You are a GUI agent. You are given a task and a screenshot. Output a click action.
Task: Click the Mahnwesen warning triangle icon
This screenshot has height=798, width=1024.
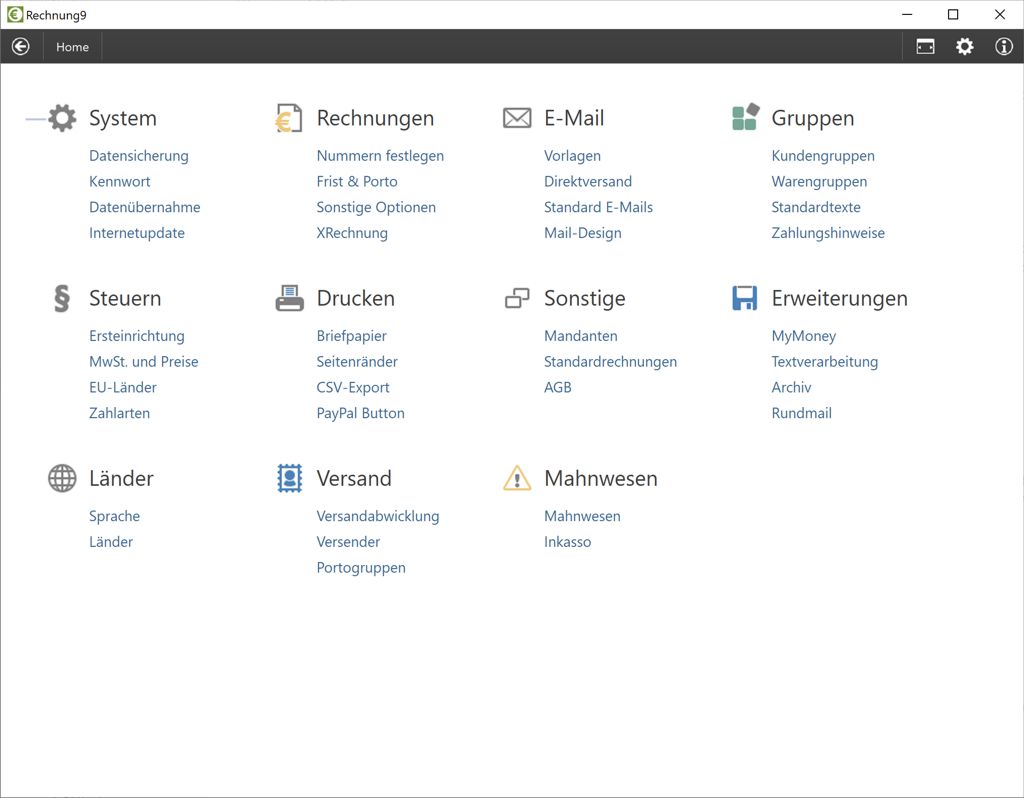point(517,478)
